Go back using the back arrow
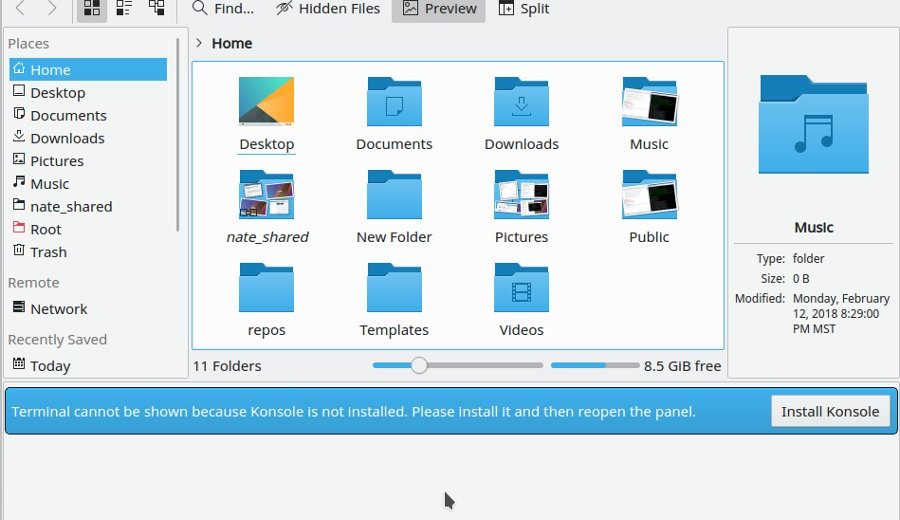The width and height of the screenshot is (900, 520). click(20, 9)
